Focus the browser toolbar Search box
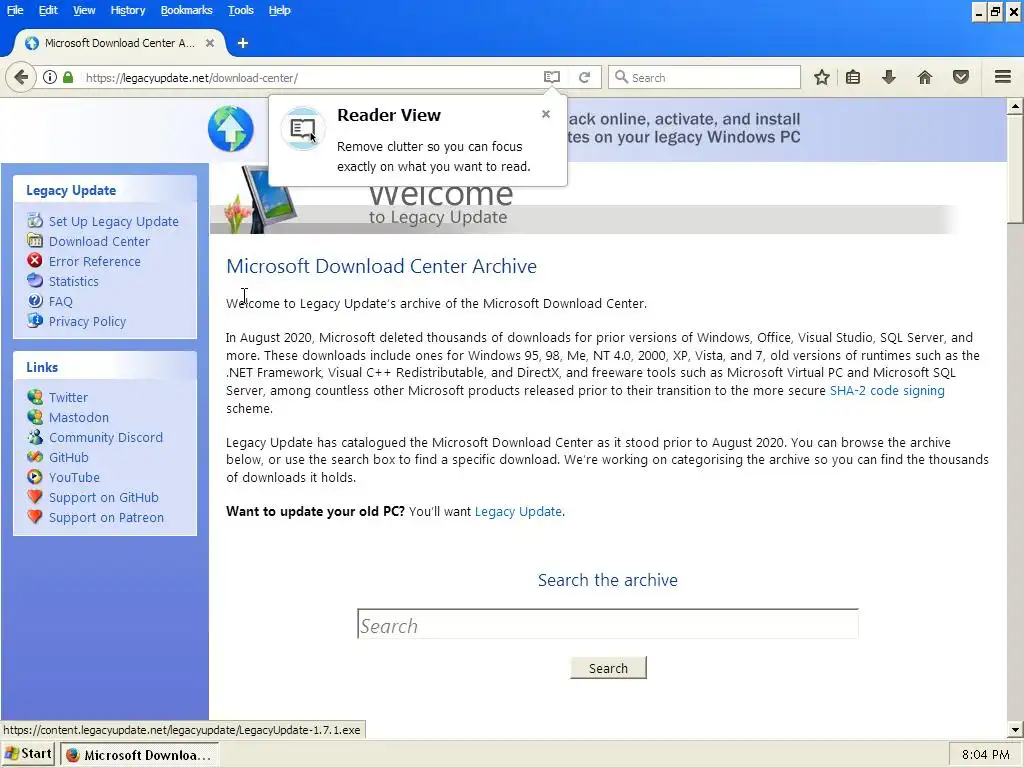This screenshot has width=1024, height=768. click(704, 77)
